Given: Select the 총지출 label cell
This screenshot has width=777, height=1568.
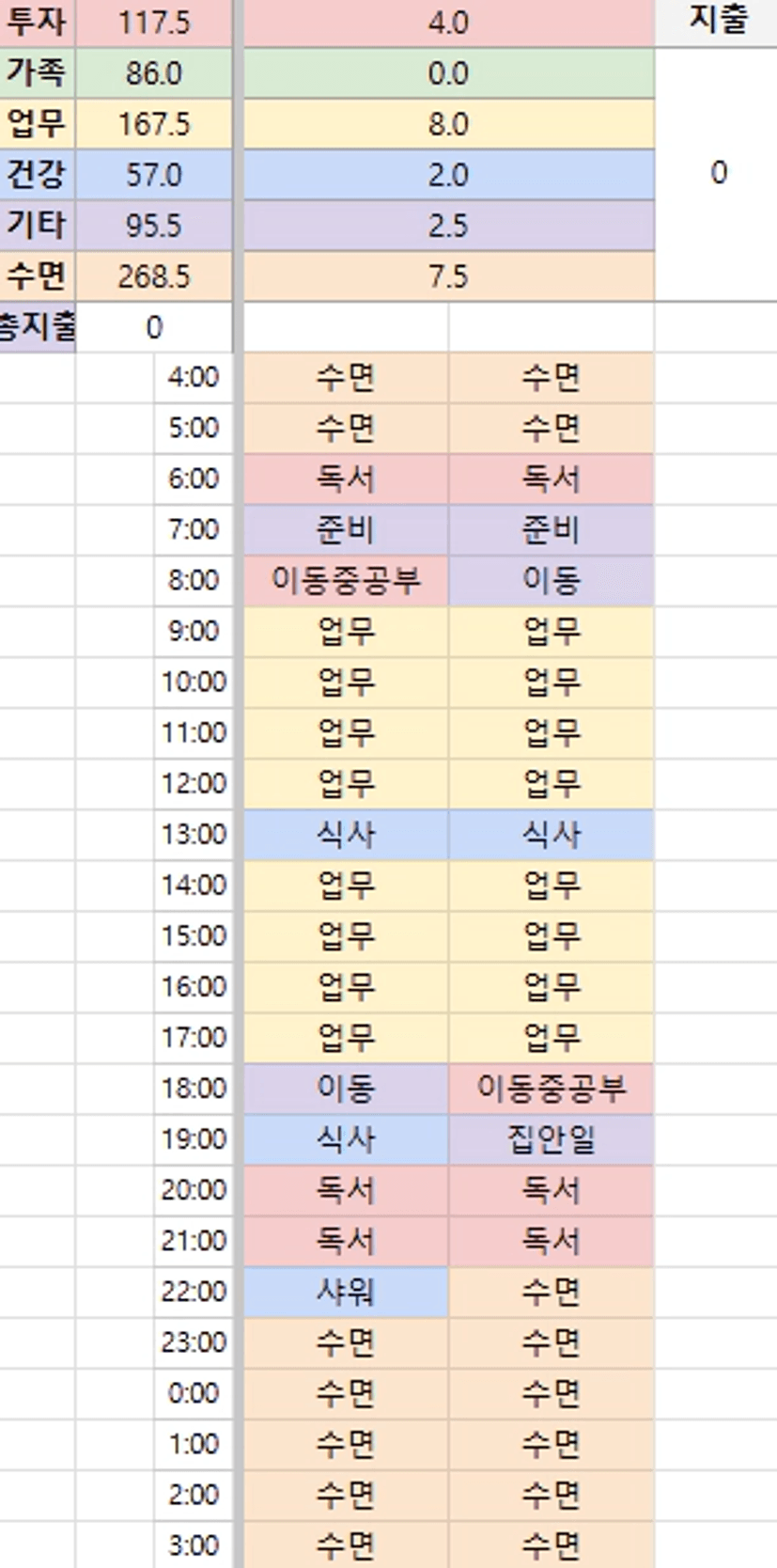Looking at the screenshot, I should coord(37,327).
